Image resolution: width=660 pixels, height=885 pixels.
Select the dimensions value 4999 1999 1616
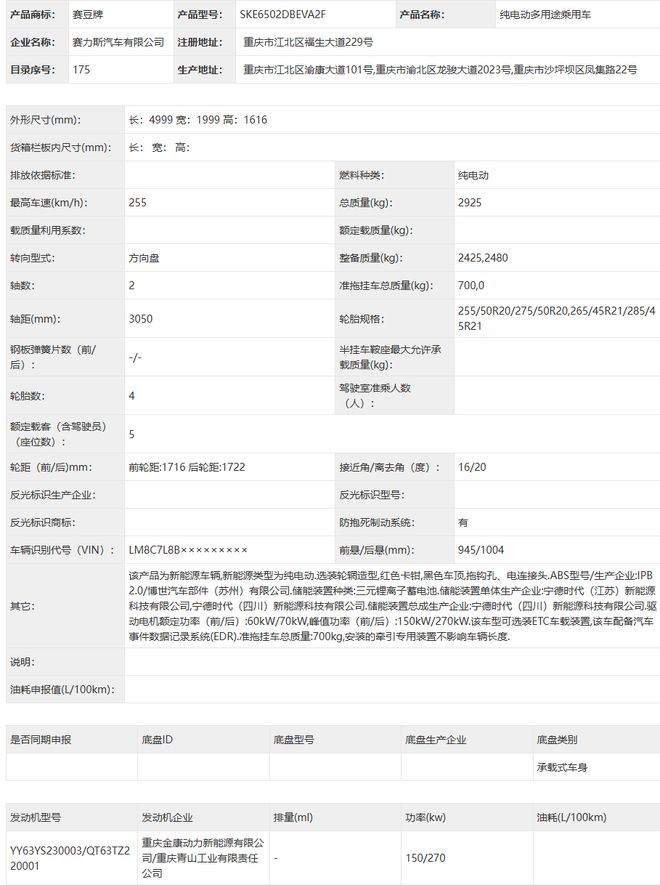[x=198, y=120]
